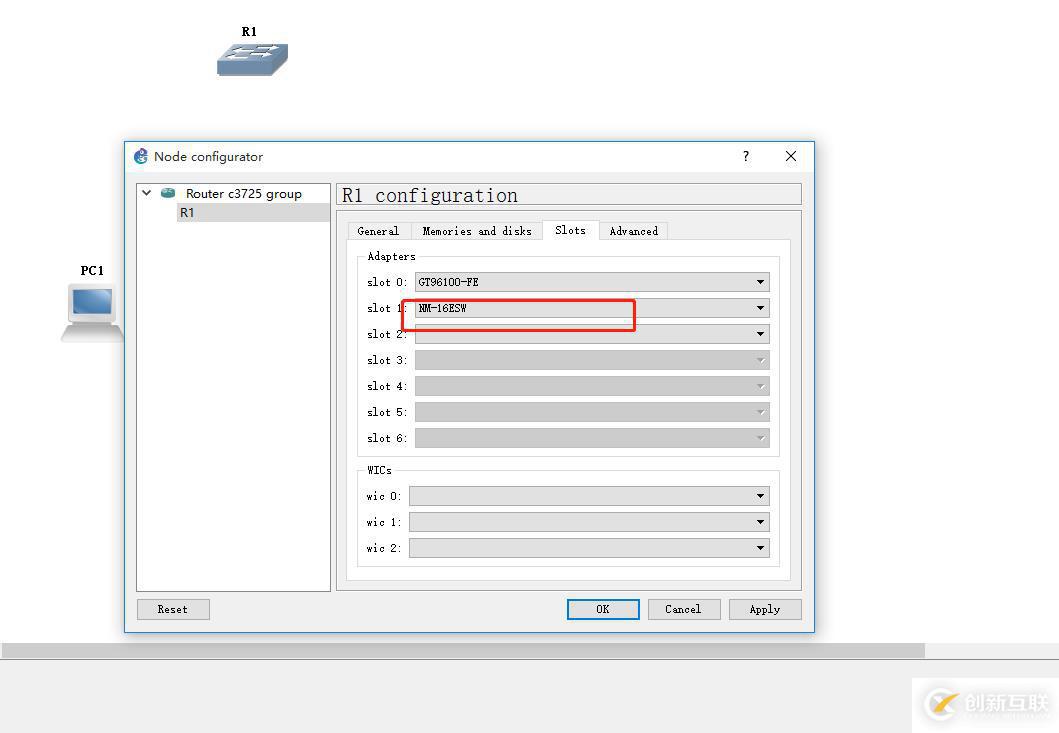Viewport: 1059px width, 733px height.
Task: Open the help question mark in Node configurator
Action: coord(746,156)
